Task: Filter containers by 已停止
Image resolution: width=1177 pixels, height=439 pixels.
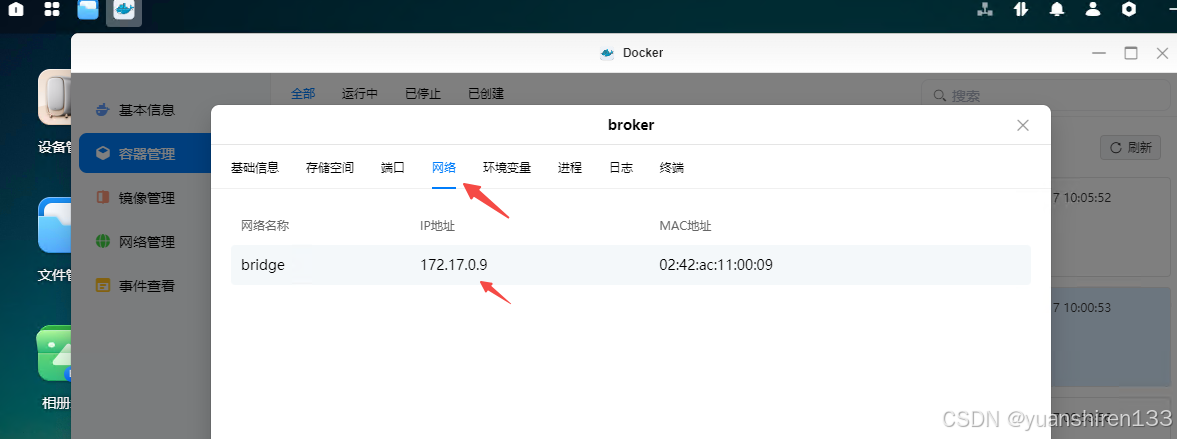Action: click(x=423, y=94)
